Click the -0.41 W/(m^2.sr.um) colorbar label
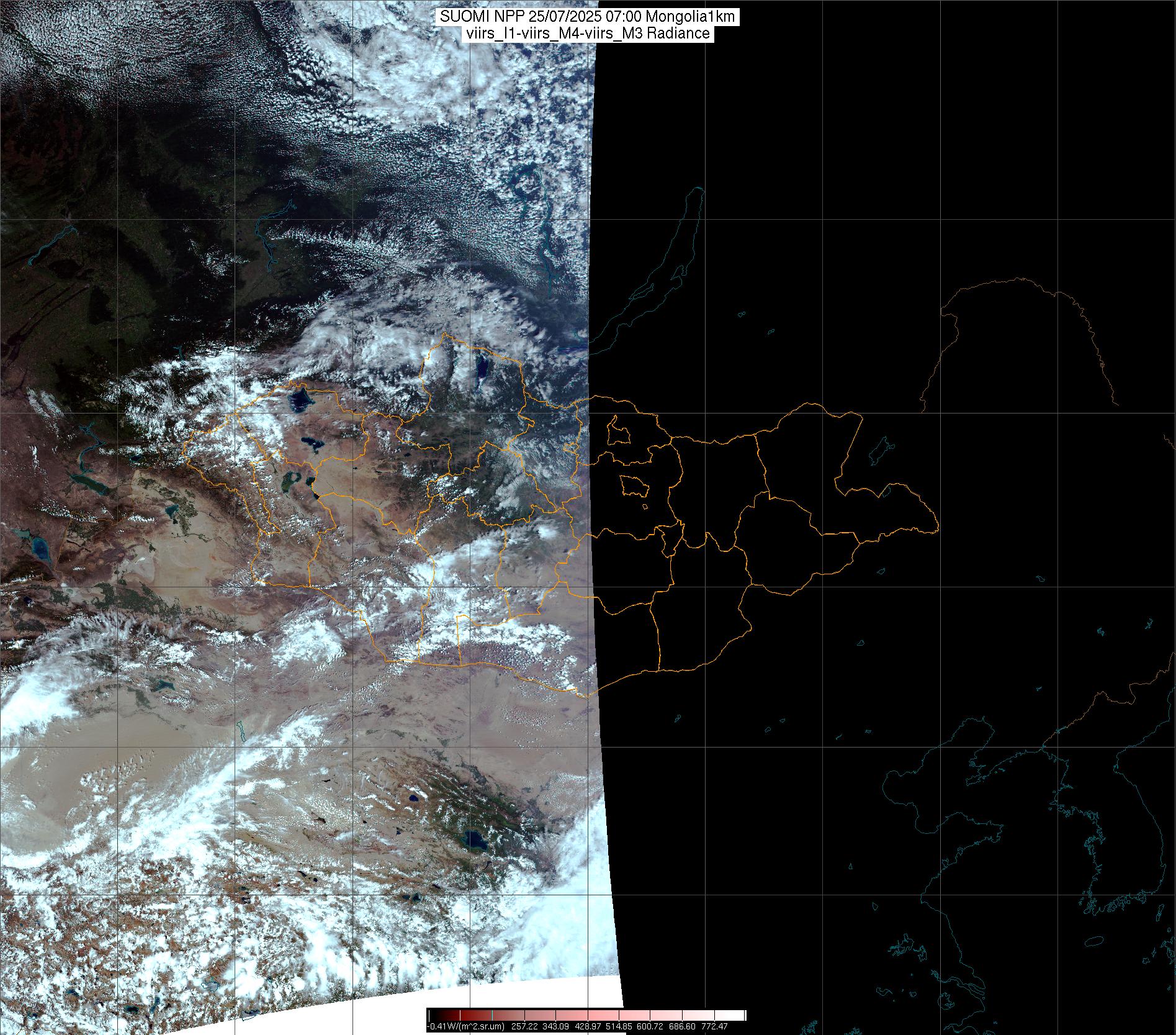 pyautogui.click(x=466, y=1026)
